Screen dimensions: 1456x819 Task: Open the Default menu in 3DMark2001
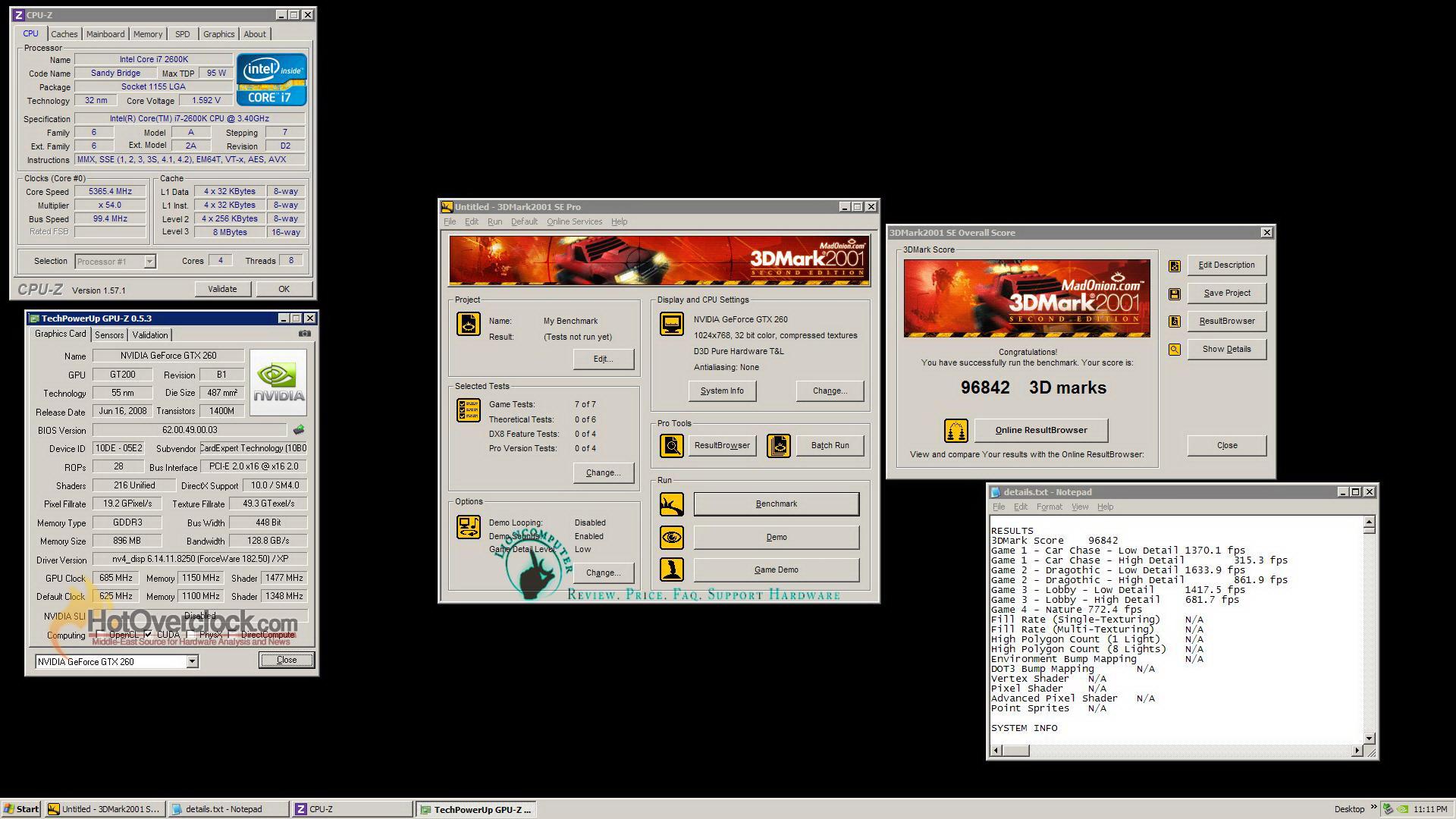tap(524, 221)
